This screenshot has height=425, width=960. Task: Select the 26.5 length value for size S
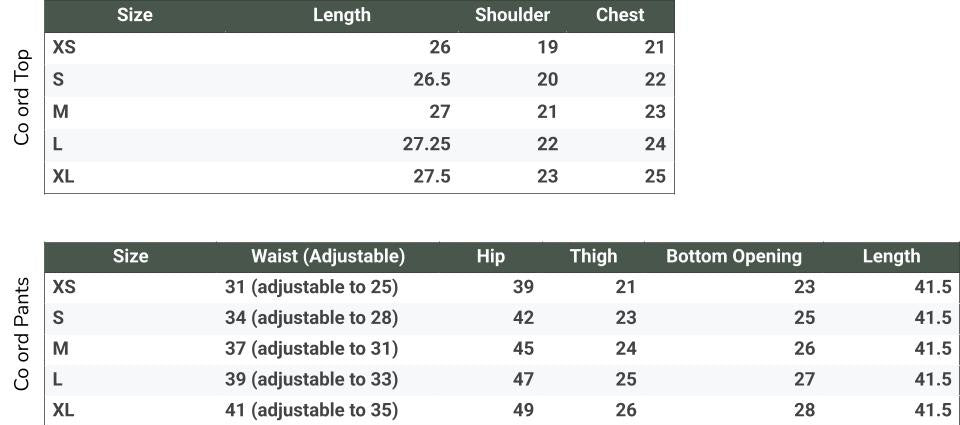coord(431,80)
